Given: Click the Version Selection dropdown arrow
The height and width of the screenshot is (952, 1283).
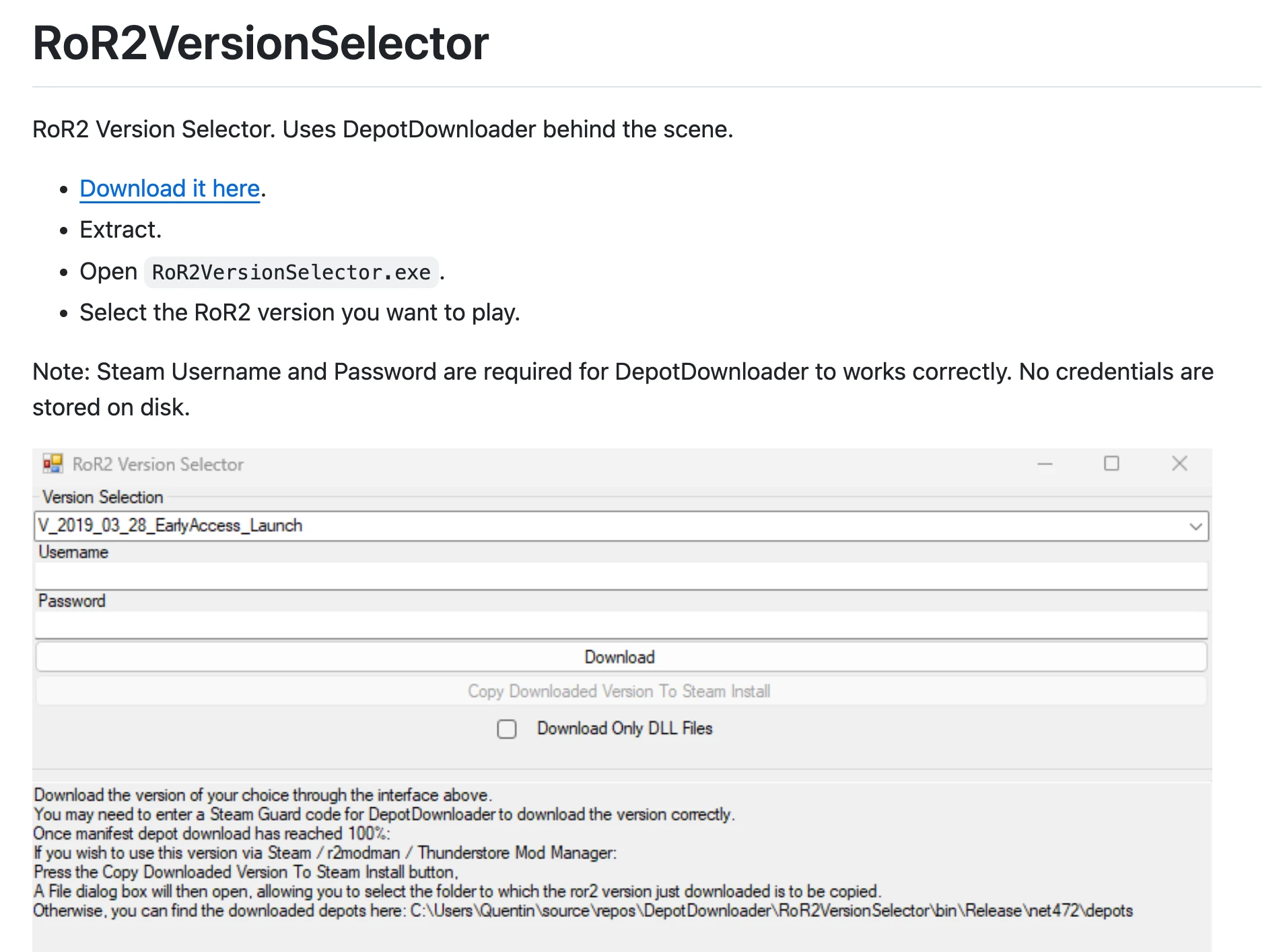Looking at the screenshot, I should pos(1195,526).
